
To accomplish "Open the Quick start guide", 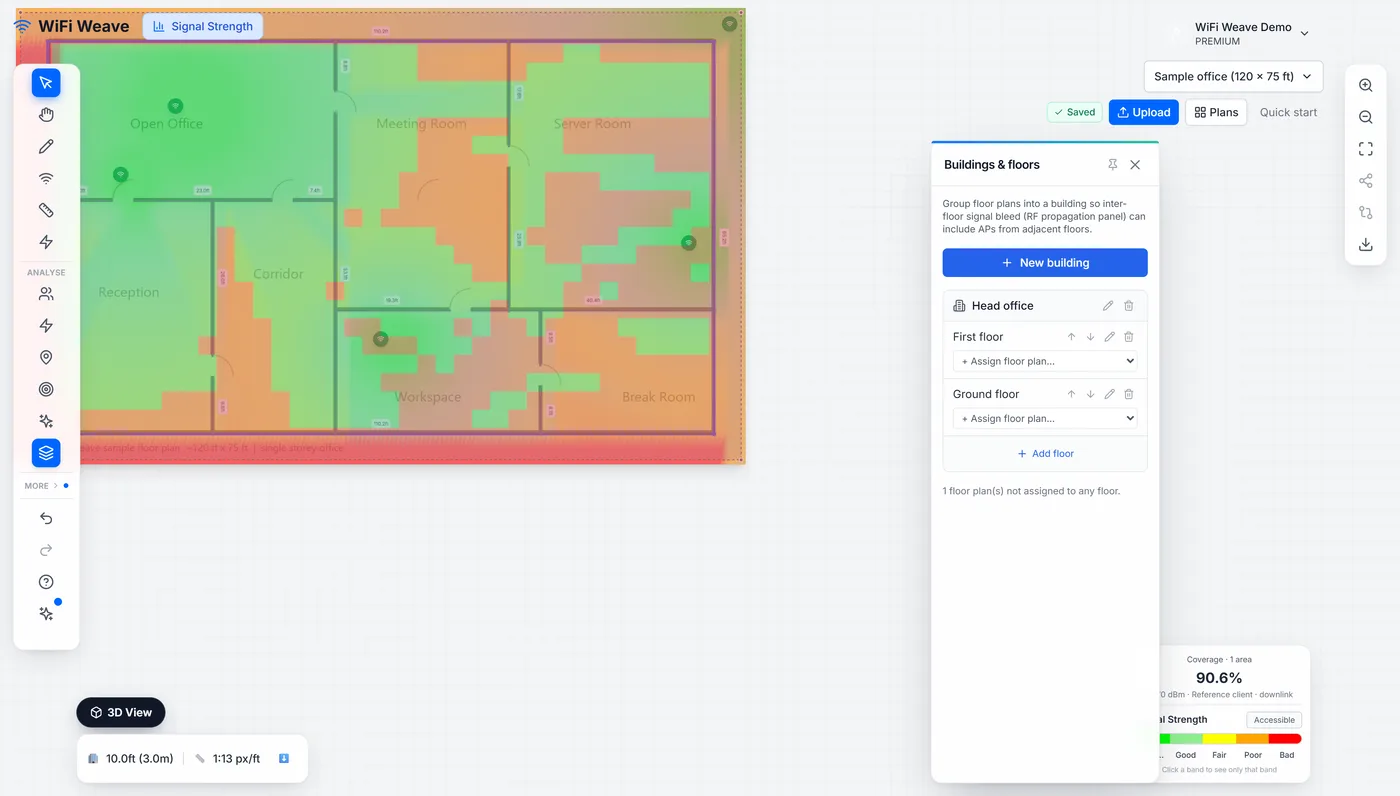I will pos(1288,112).
